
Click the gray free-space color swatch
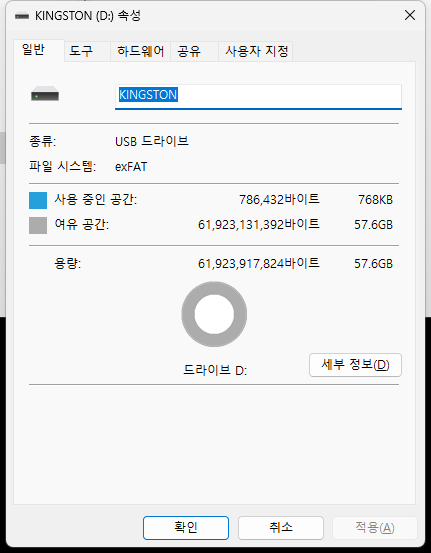click(38, 225)
